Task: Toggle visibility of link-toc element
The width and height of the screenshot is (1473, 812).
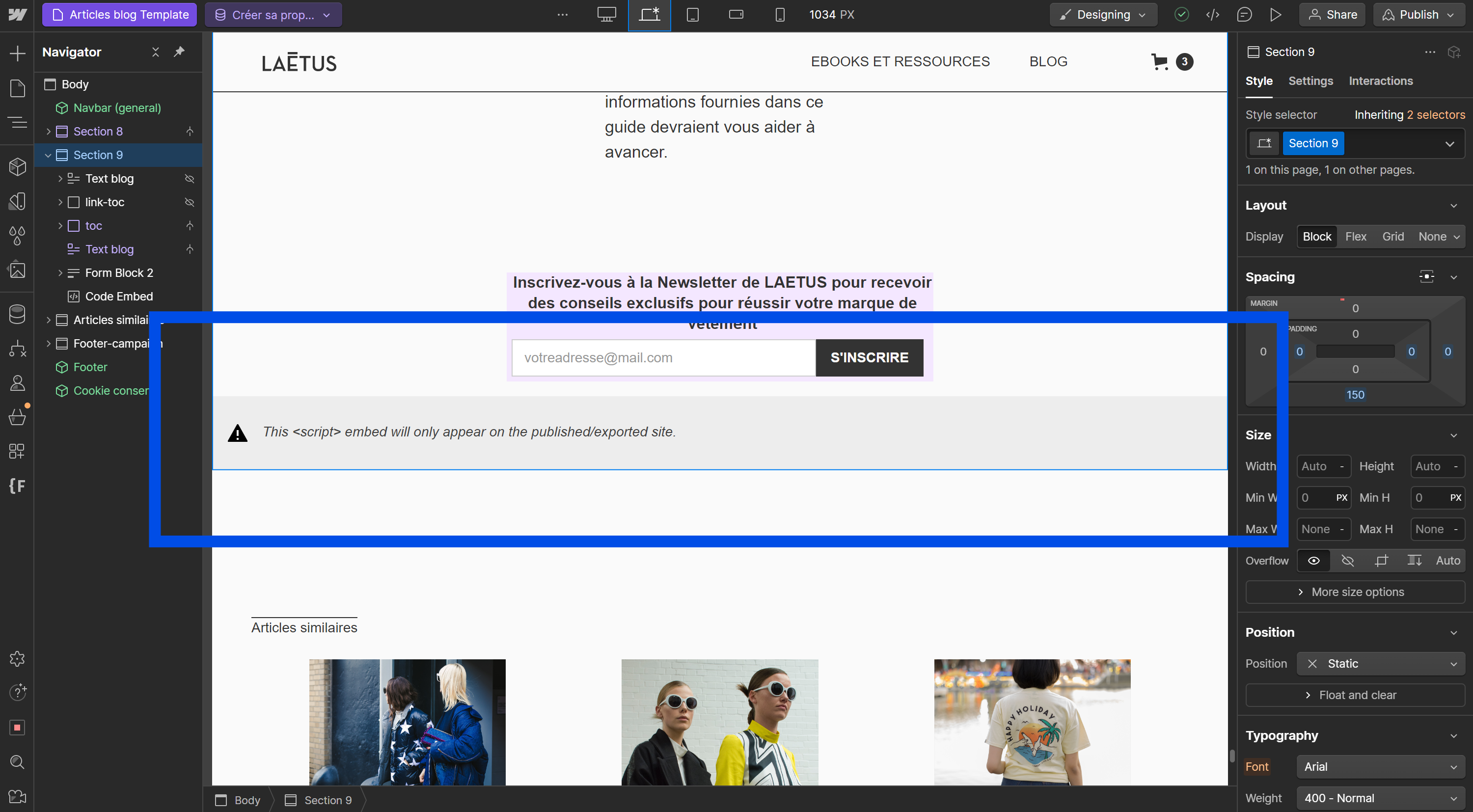Action: click(189, 202)
